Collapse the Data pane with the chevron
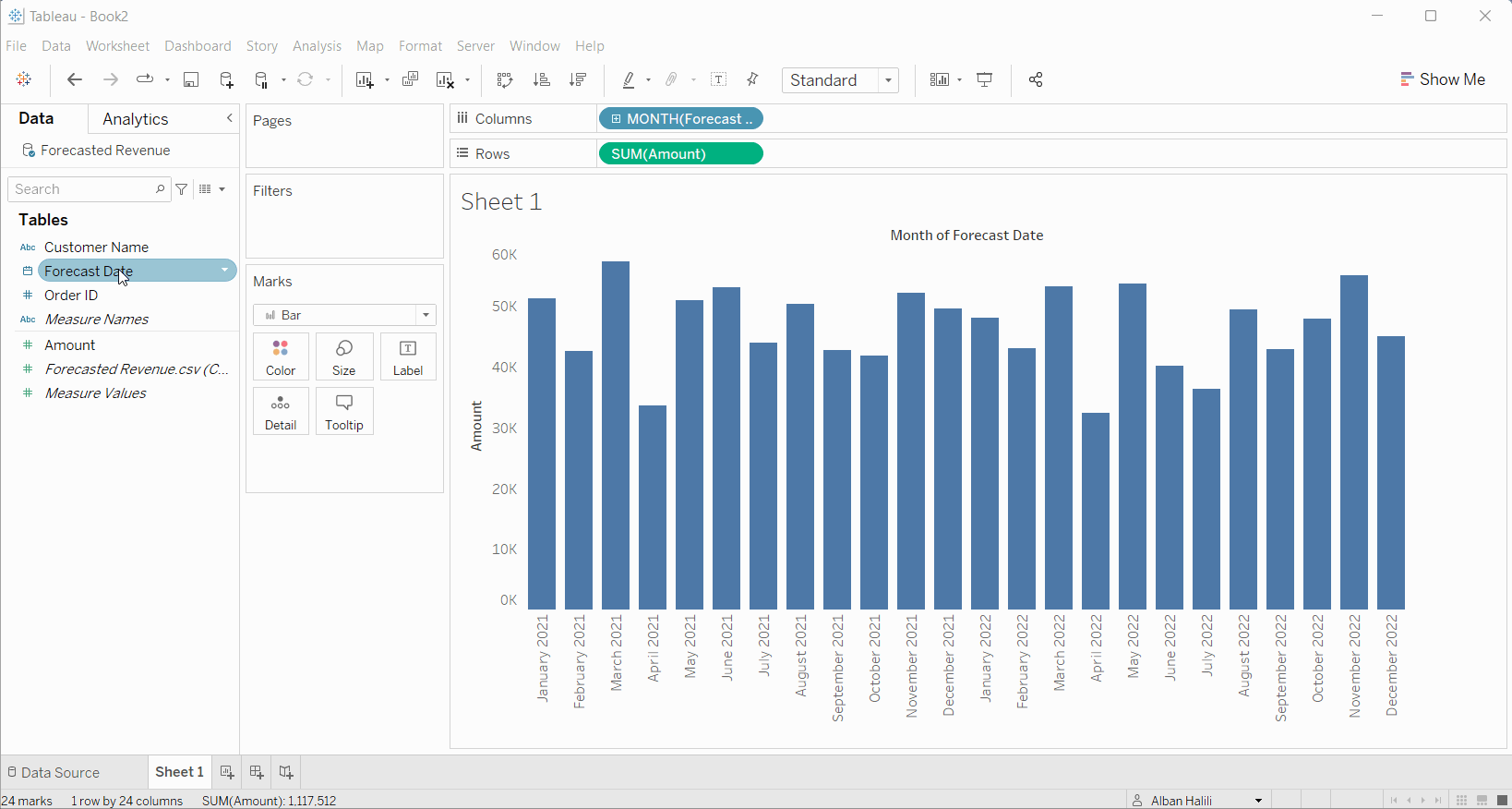The width and height of the screenshot is (1512, 809). (230, 118)
